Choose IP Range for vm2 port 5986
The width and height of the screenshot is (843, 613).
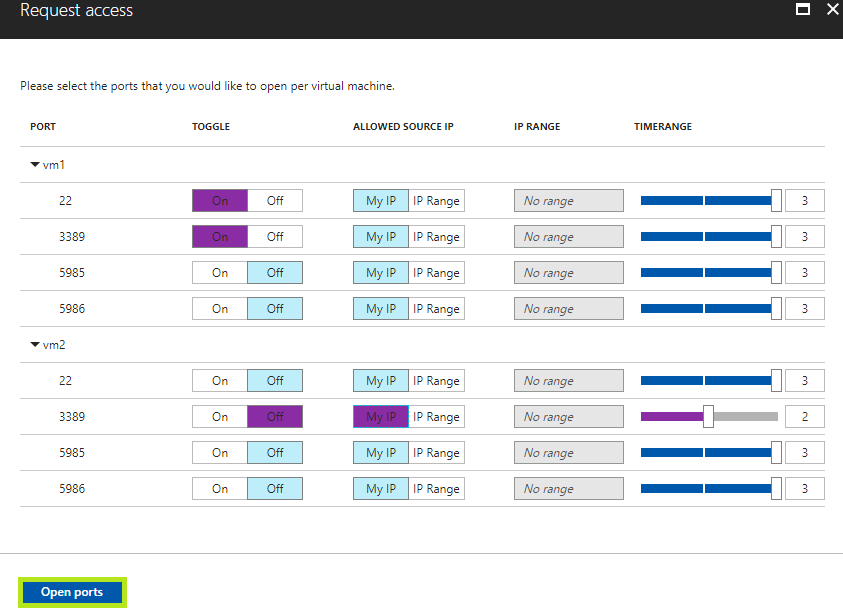tap(436, 489)
